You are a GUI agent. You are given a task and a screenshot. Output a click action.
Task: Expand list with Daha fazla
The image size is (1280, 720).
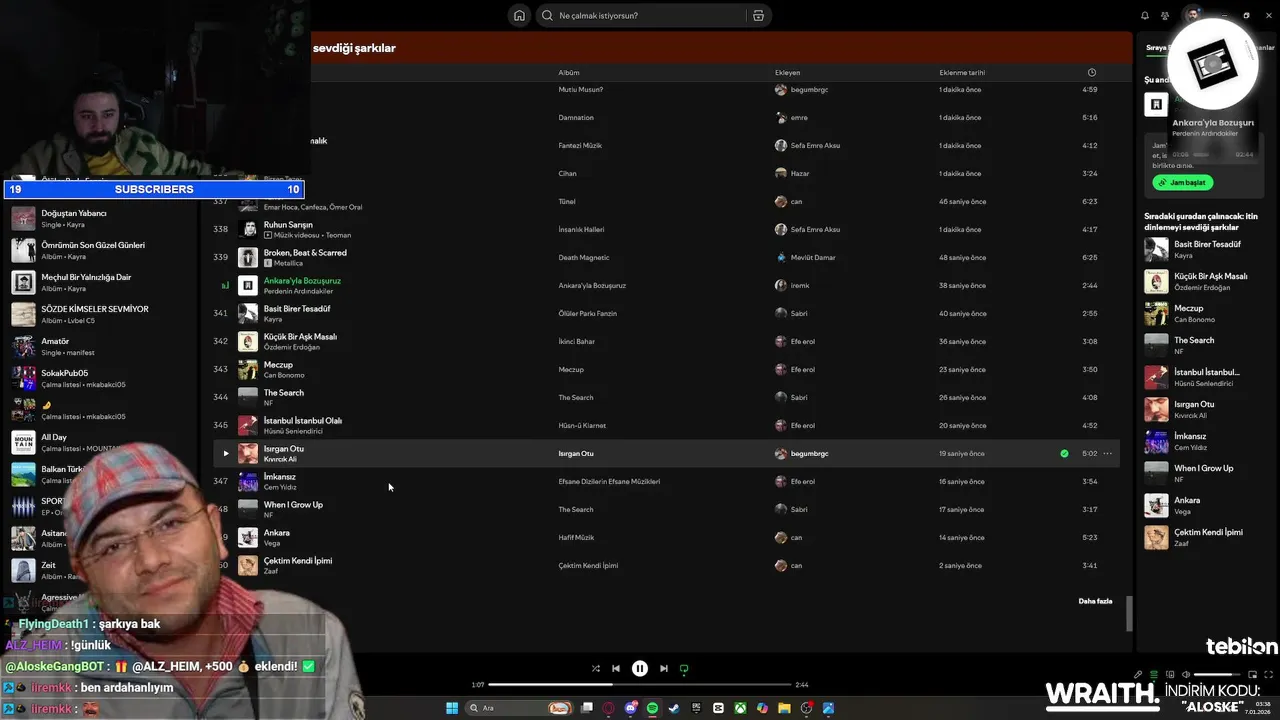pyautogui.click(x=1095, y=601)
